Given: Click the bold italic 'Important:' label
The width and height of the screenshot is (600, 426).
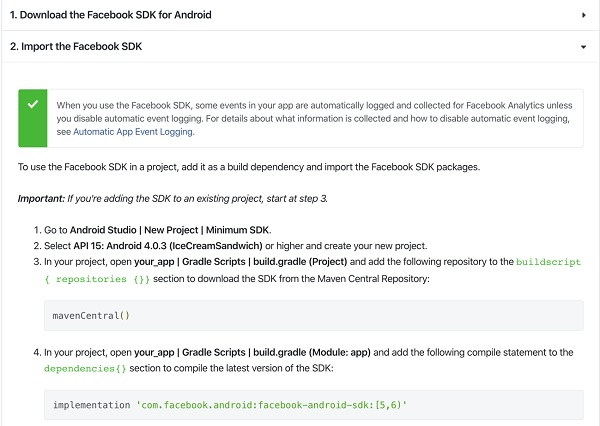Looking at the screenshot, I should (x=41, y=198).
